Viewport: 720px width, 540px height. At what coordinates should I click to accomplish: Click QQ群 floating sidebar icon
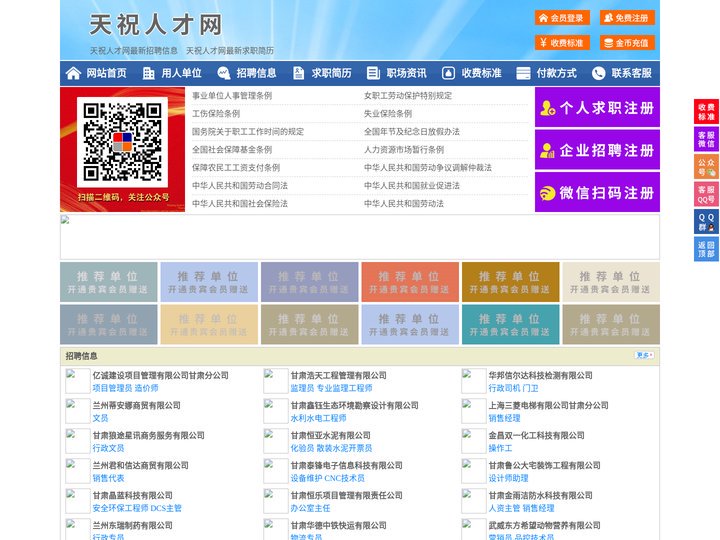[x=706, y=222]
